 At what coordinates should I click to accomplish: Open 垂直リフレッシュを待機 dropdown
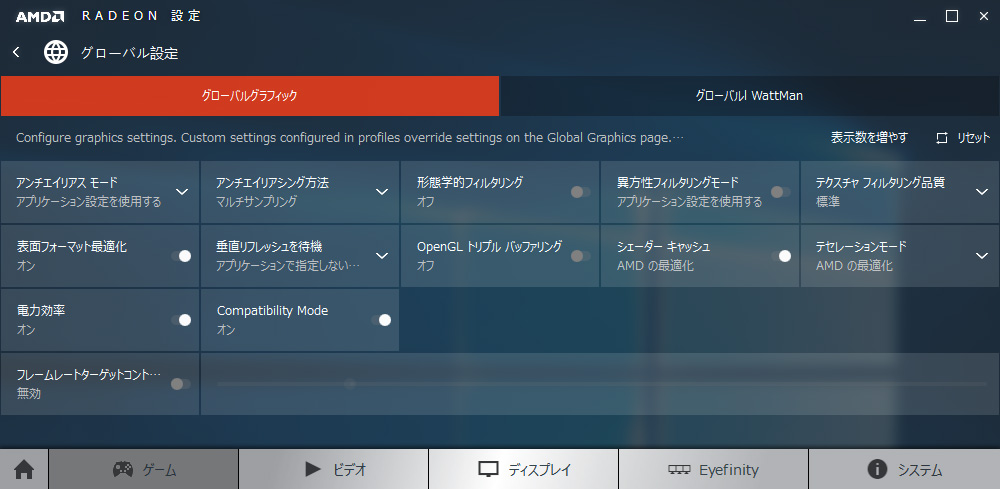click(x=382, y=256)
